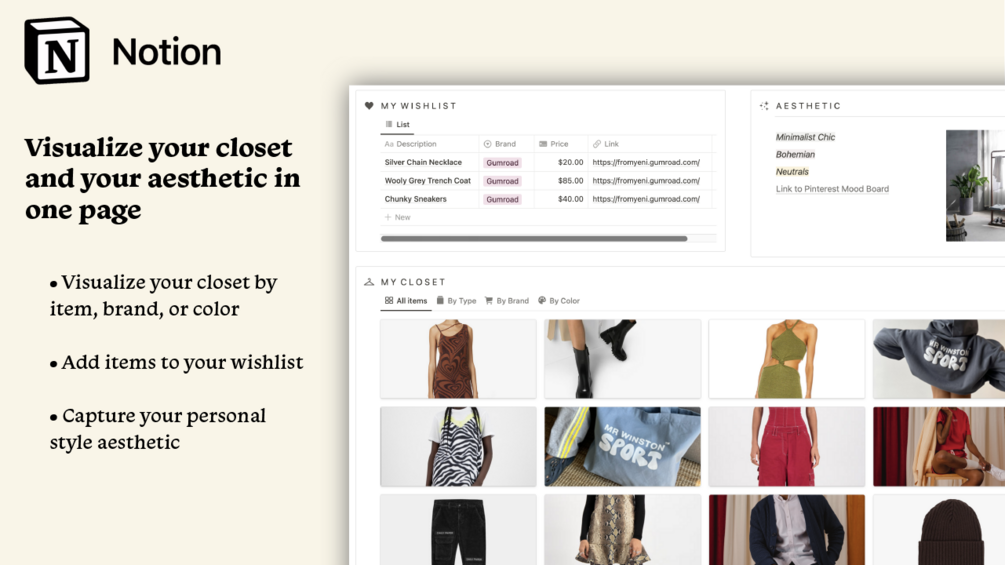Open Link to Pinterest Mood Board
Viewport: 1005px width, 565px height.
coord(832,189)
